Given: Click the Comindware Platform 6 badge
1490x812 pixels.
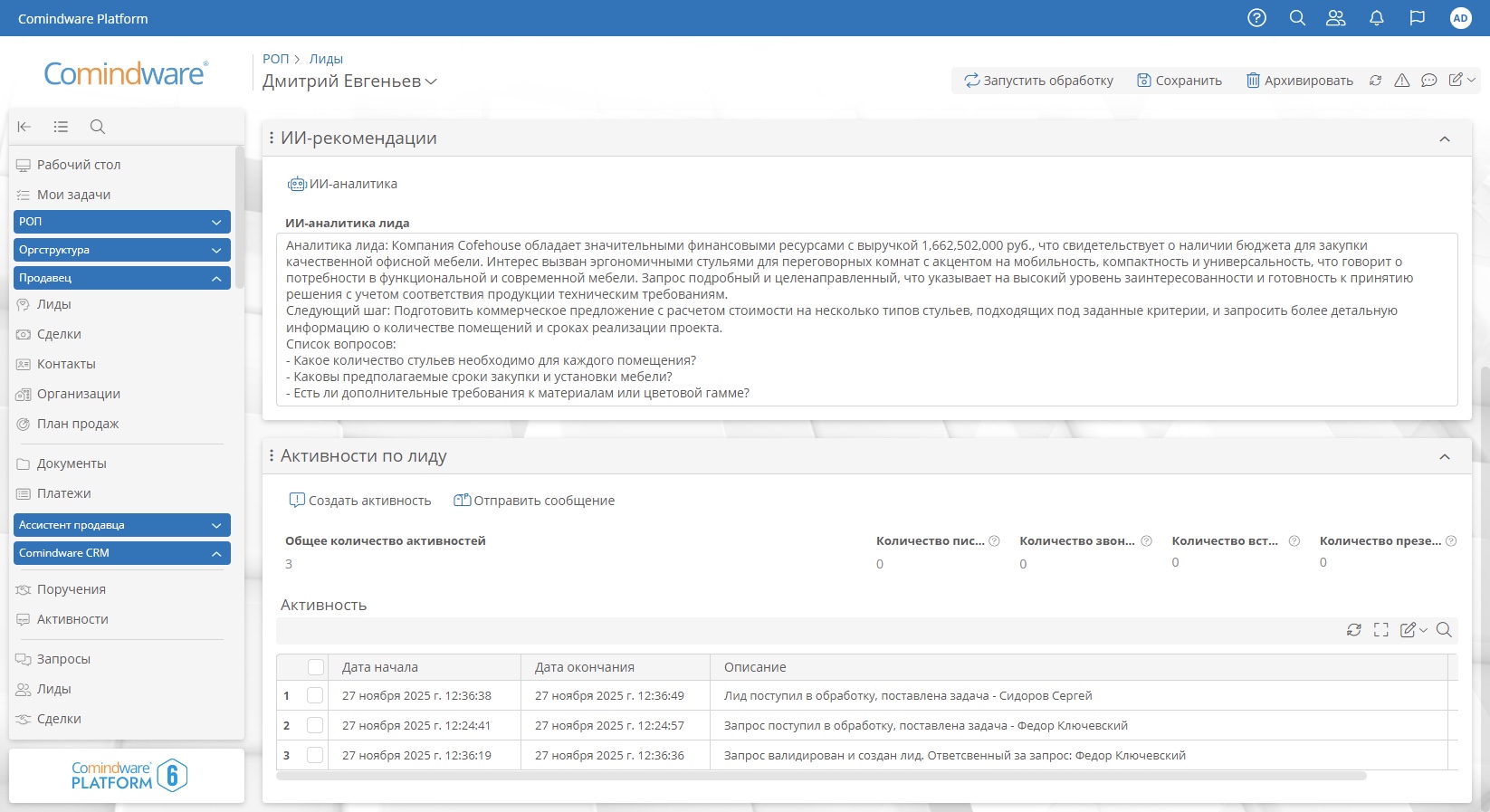Looking at the screenshot, I should (129, 776).
